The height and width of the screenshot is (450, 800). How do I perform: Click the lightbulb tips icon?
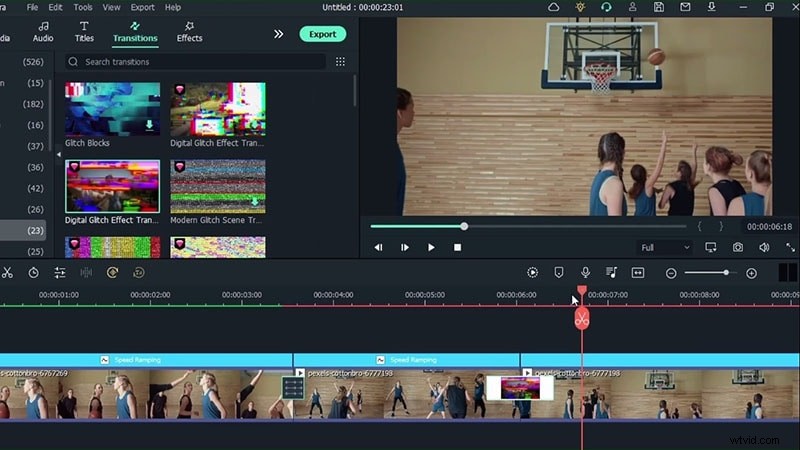(x=580, y=7)
